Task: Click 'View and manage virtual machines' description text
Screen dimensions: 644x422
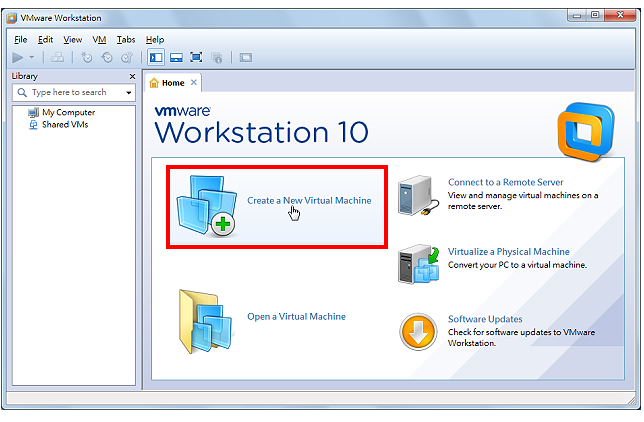Action: point(523,201)
